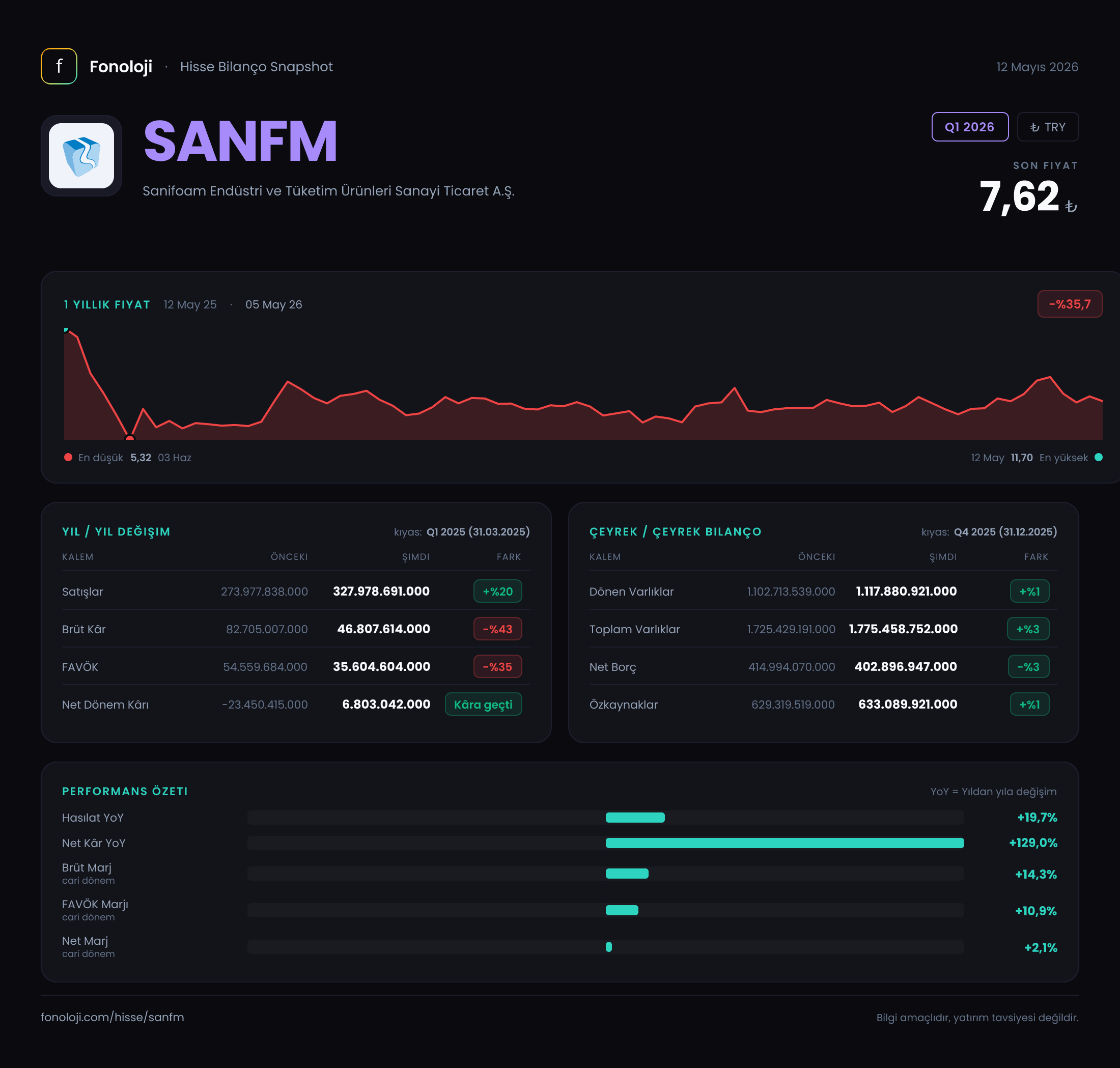Click the teal En yüksek legend dot
1120x1068 pixels.
coord(1098,457)
